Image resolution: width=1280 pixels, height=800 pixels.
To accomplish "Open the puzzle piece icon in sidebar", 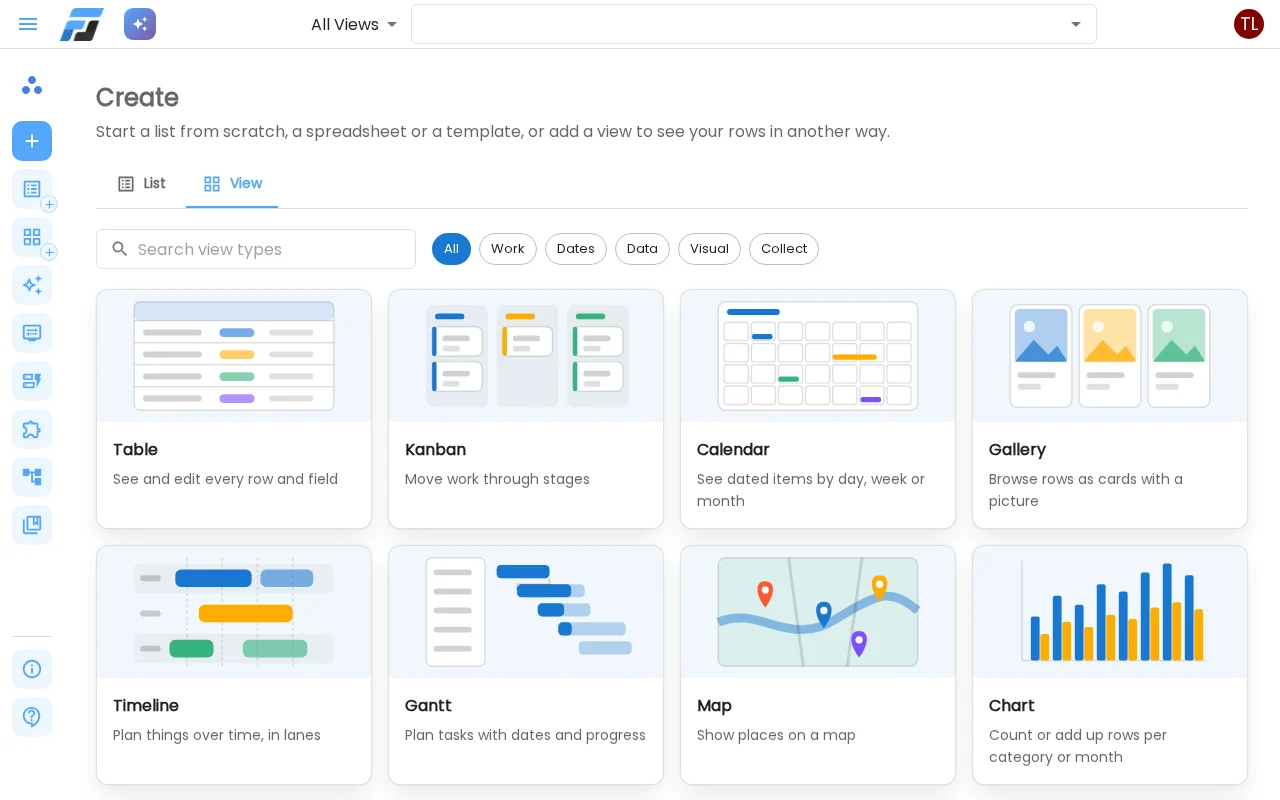I will point(32,429).
